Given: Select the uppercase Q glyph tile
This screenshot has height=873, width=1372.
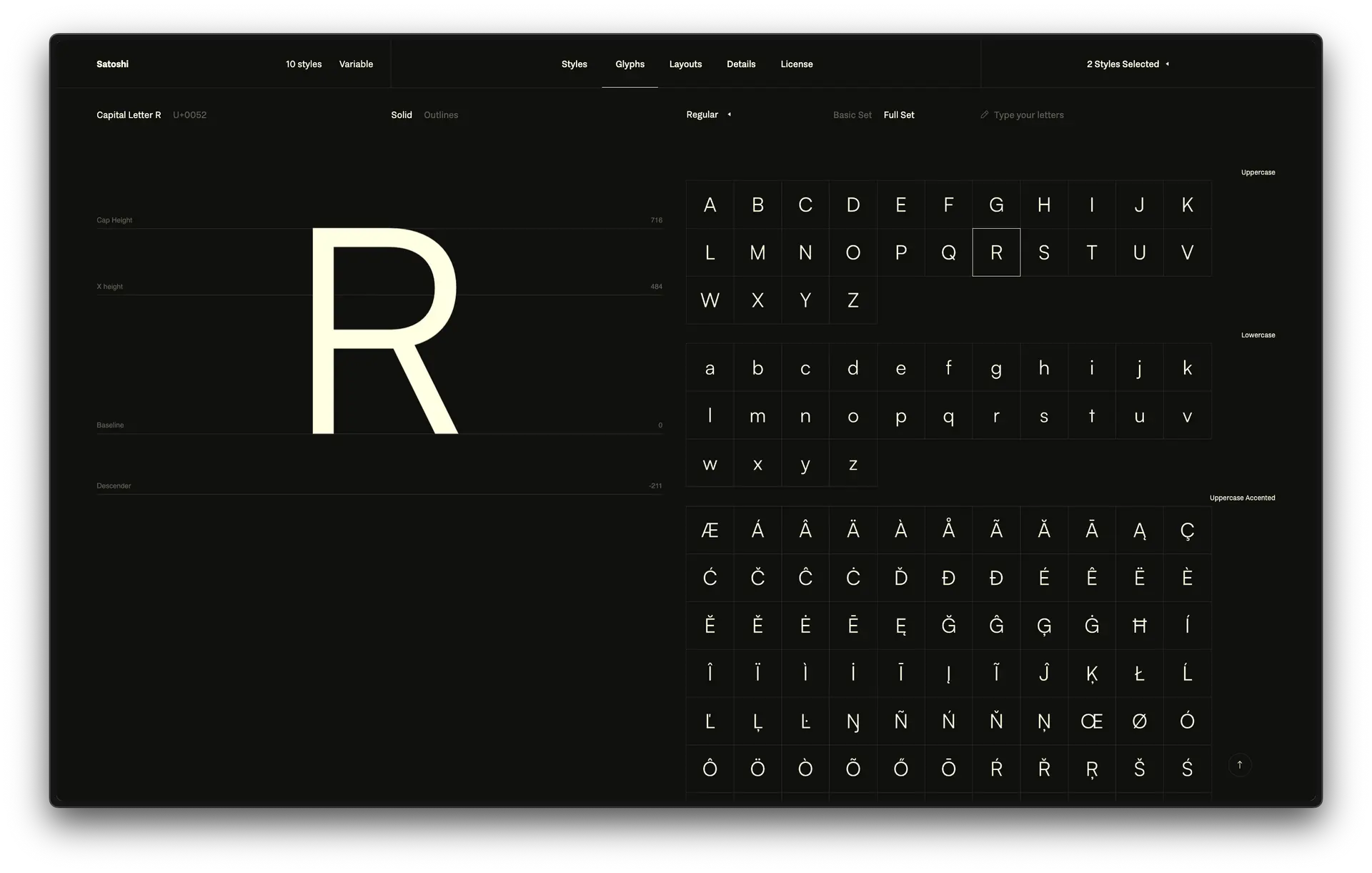Looking at the screenshot, I should (x=948, y=252).
